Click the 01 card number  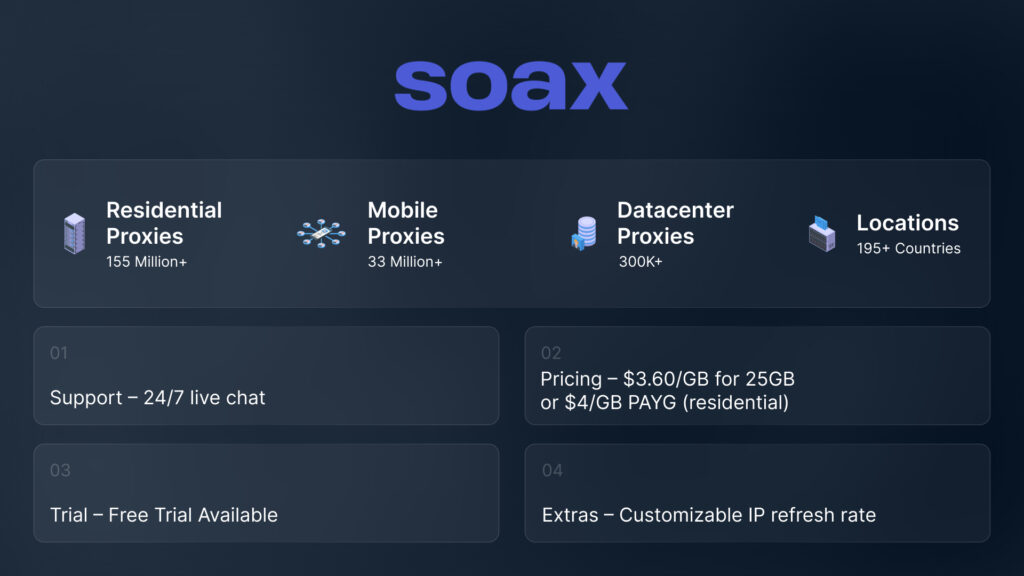pos(59,353)
